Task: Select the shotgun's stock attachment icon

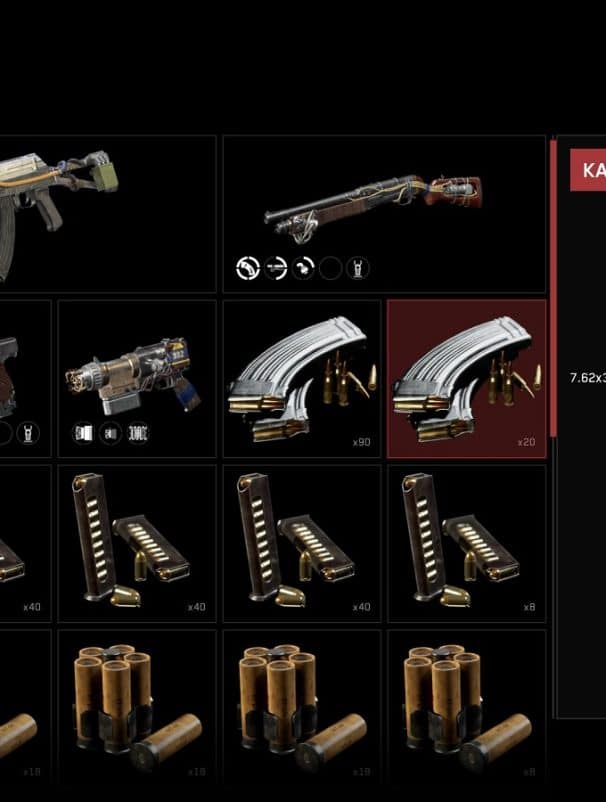Action: pyautogui.click(x=248, y=268)
